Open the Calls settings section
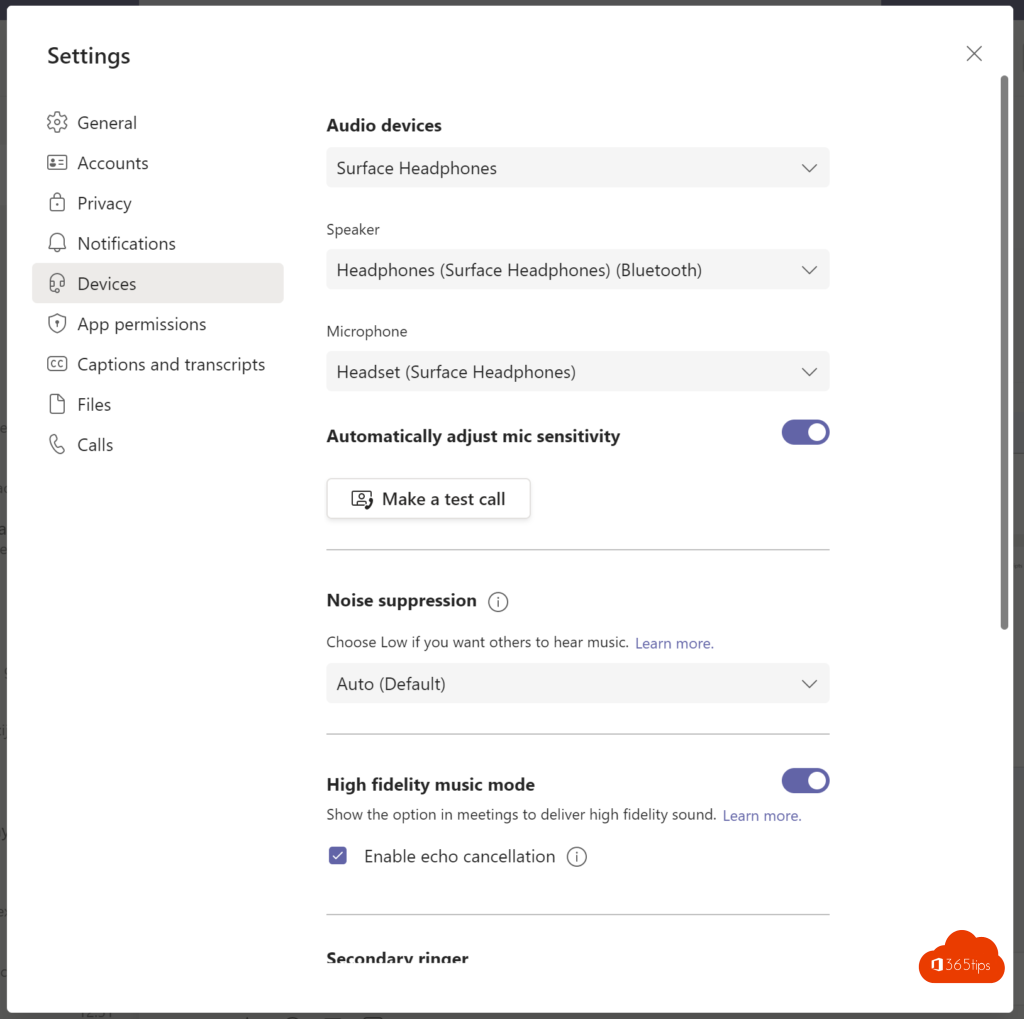 tap(157, 444)
